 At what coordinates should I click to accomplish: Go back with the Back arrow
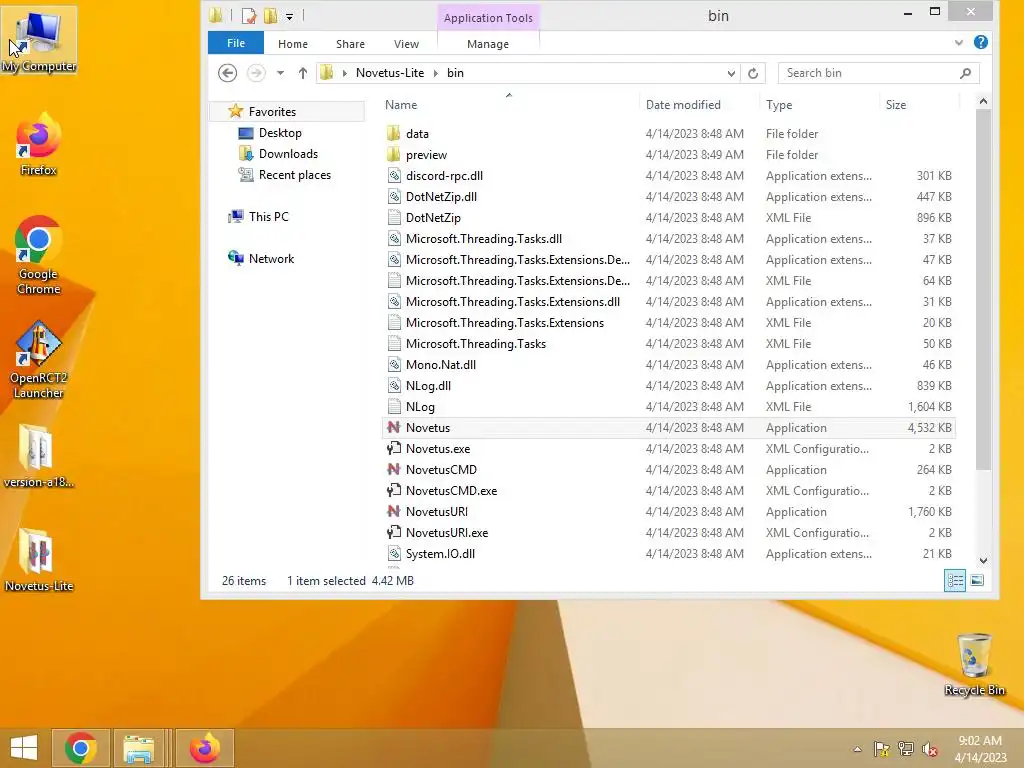(x=227, y=72)
